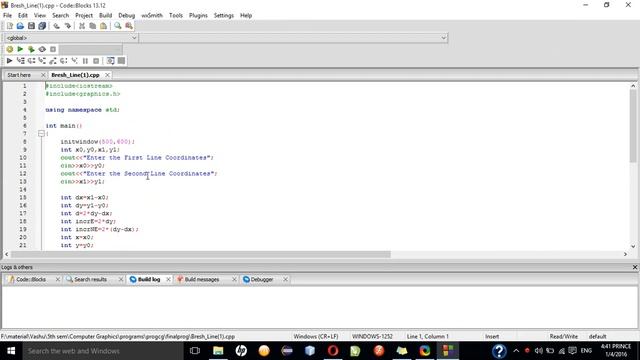640x360 pixels.
Task: Undo the last edit with the toolbar arrow
Action: [56, 26]
